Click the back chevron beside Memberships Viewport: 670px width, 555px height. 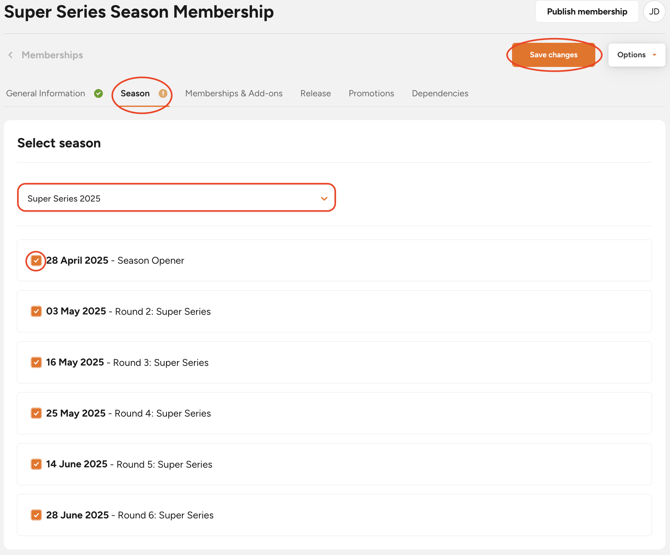pyautogui.click(x=11, y=55)
